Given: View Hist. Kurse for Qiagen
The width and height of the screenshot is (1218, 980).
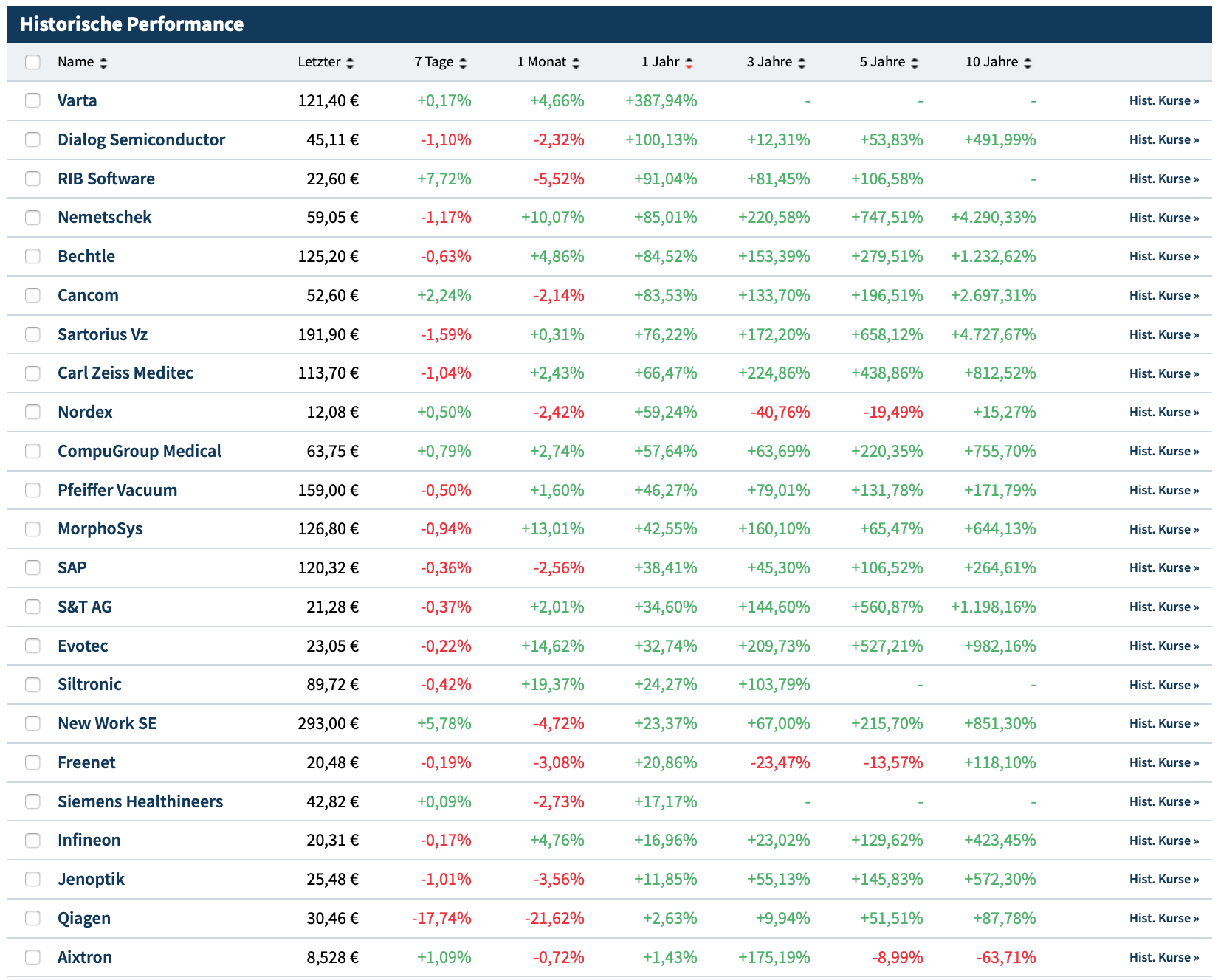Looking at the screenshot, I should [x=1163, y=918].
